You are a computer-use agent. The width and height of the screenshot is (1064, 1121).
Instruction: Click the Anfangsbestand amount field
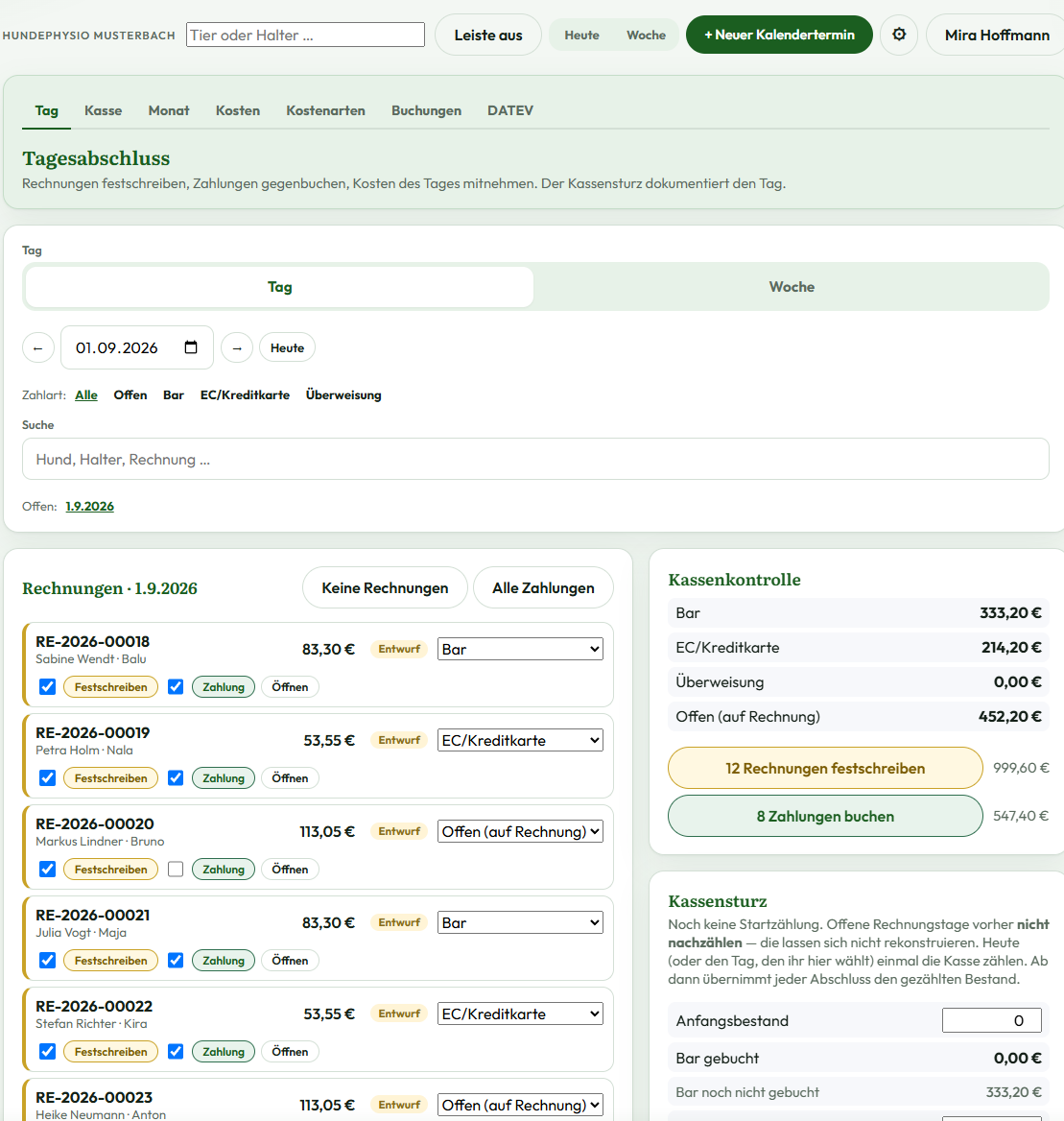[x=991, y=1020]
